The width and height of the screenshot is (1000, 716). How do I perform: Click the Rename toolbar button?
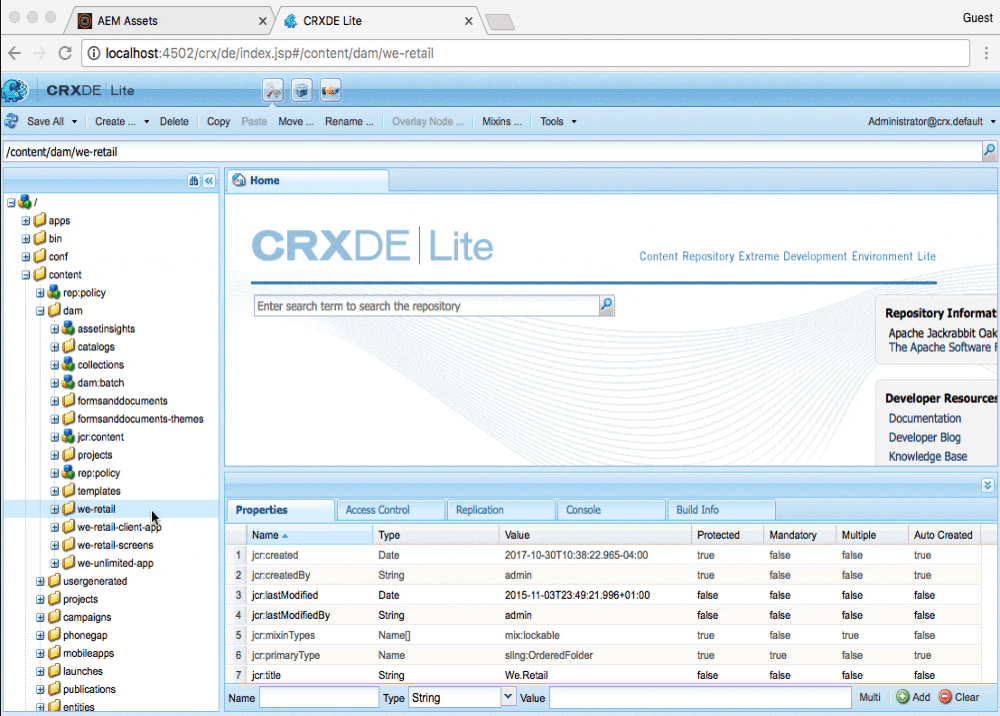tap(349, 121)
